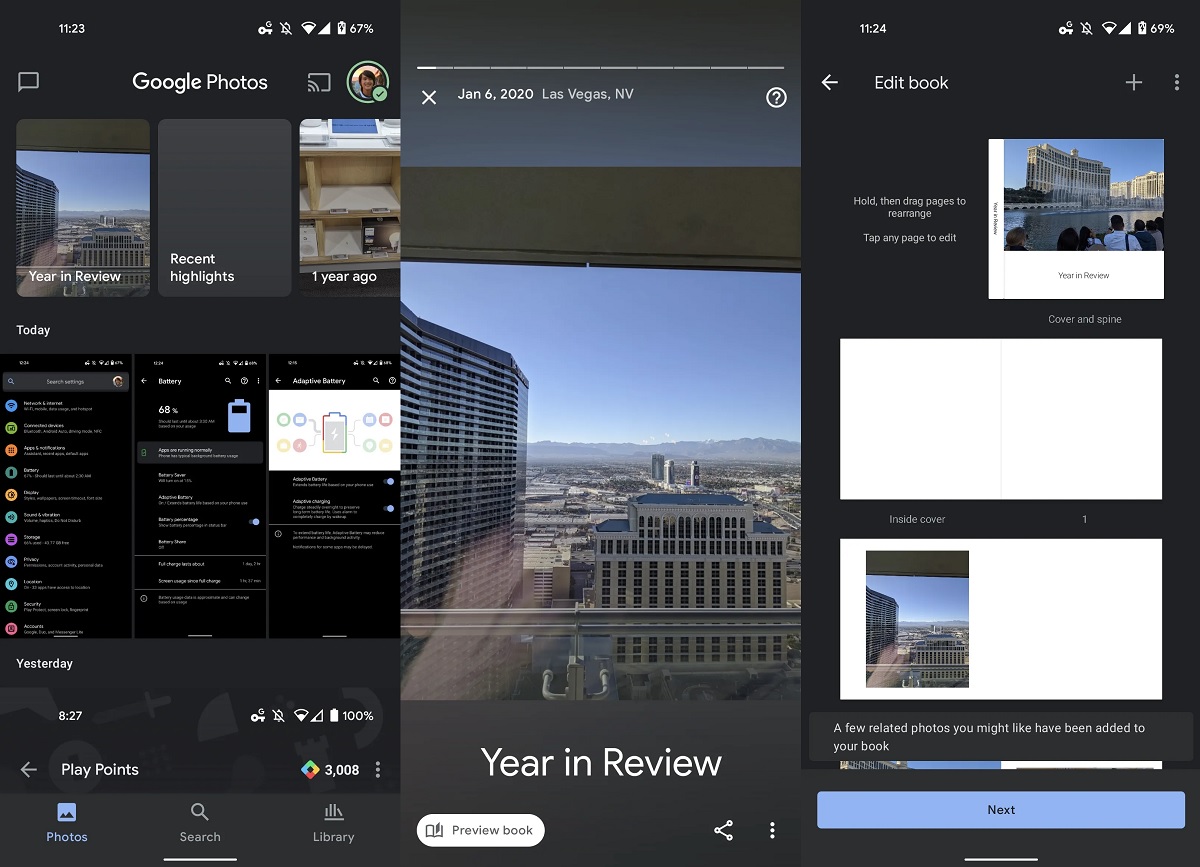1200x867 pixels.
Task: Switch to the Search tab
Action: 199,823
